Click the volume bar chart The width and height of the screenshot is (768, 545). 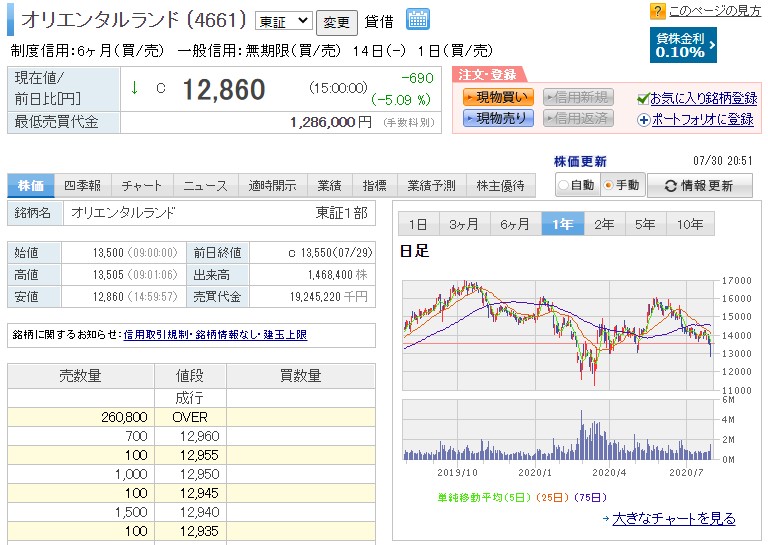pos(558,430)
